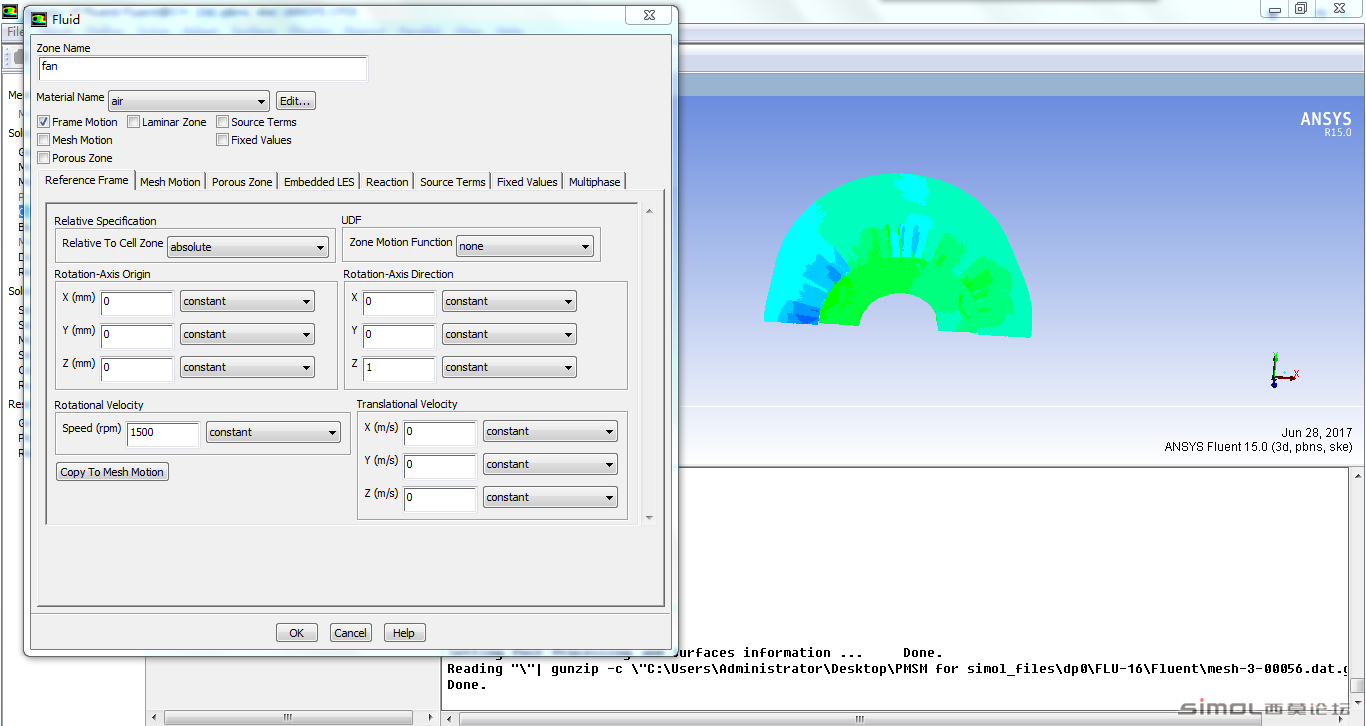This screenshot has width=1366, height=726.
Task: Click the Fluid dialog title bar icon
Action: pos(39,19)
